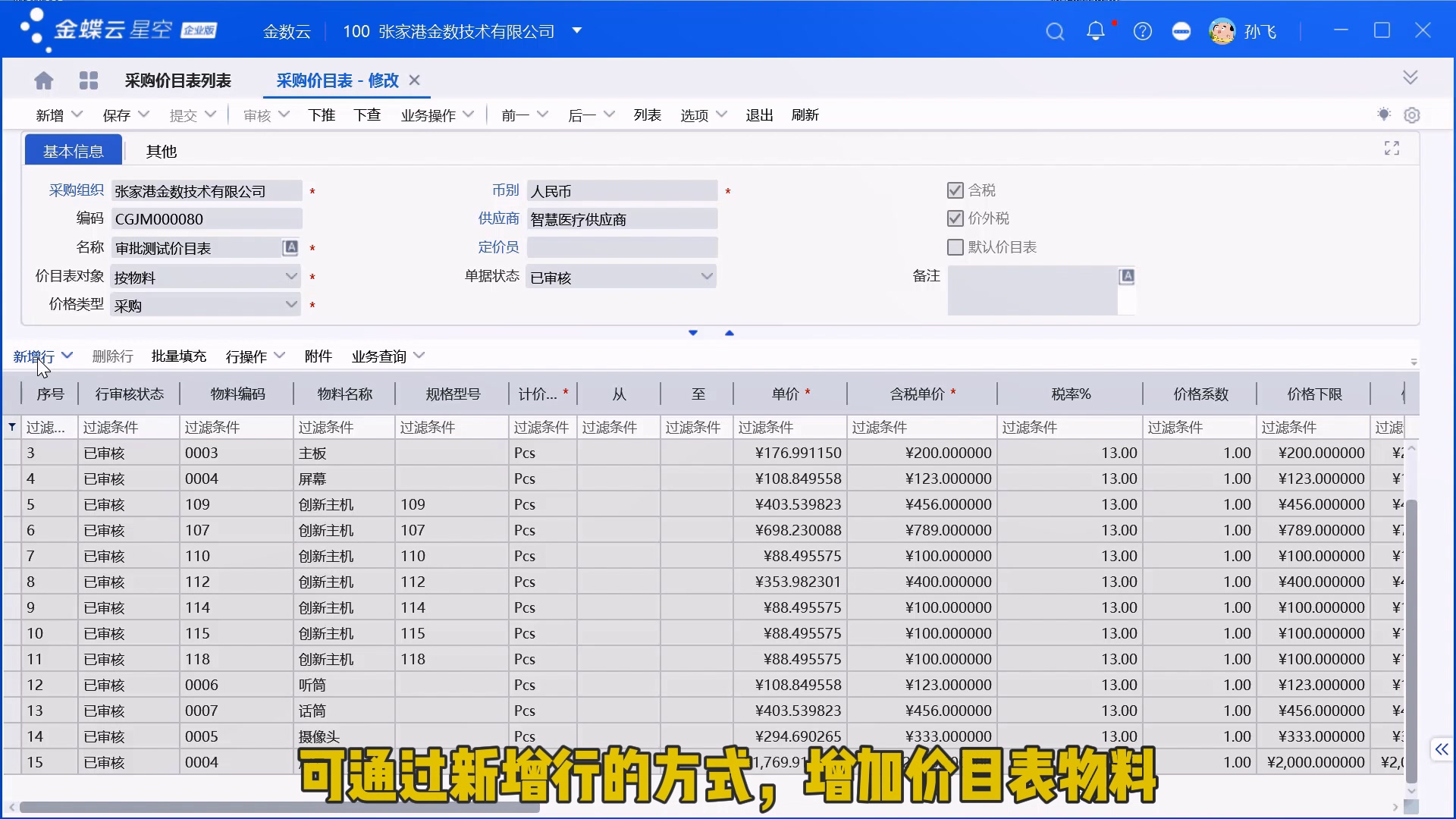The height and width of the screenshot is (819, 1456).
Task: Open the help question mark icon
Action: (1142, 32)
